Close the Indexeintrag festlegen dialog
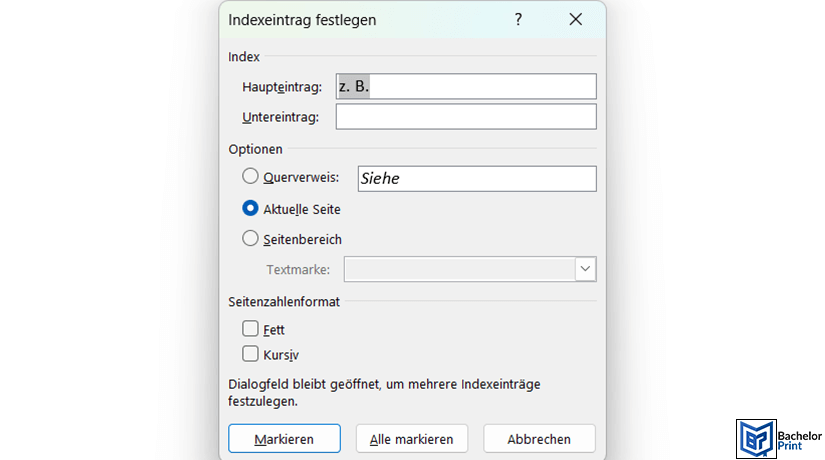825x460 pixels. [x=575, y=19]
